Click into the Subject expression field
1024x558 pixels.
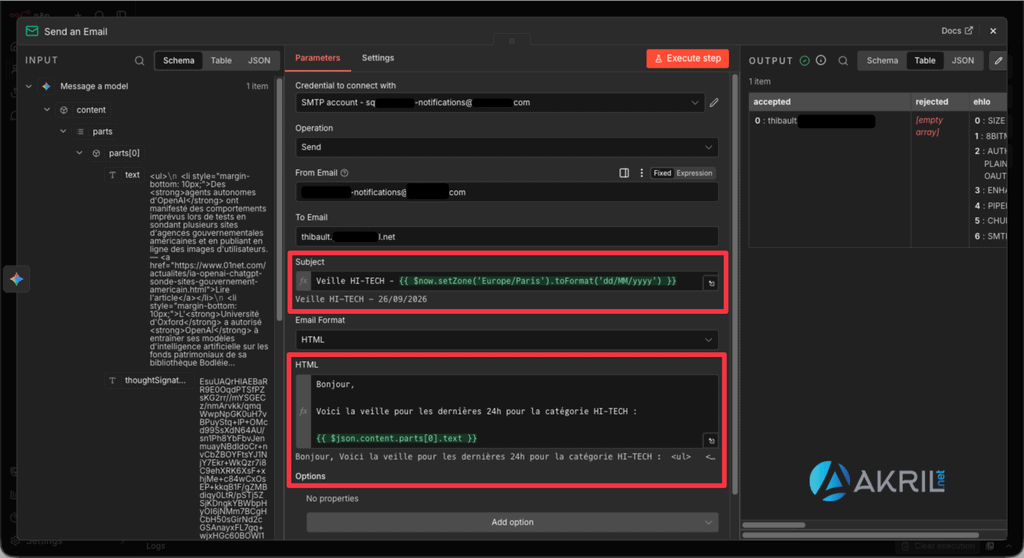(x=506, y=281)
